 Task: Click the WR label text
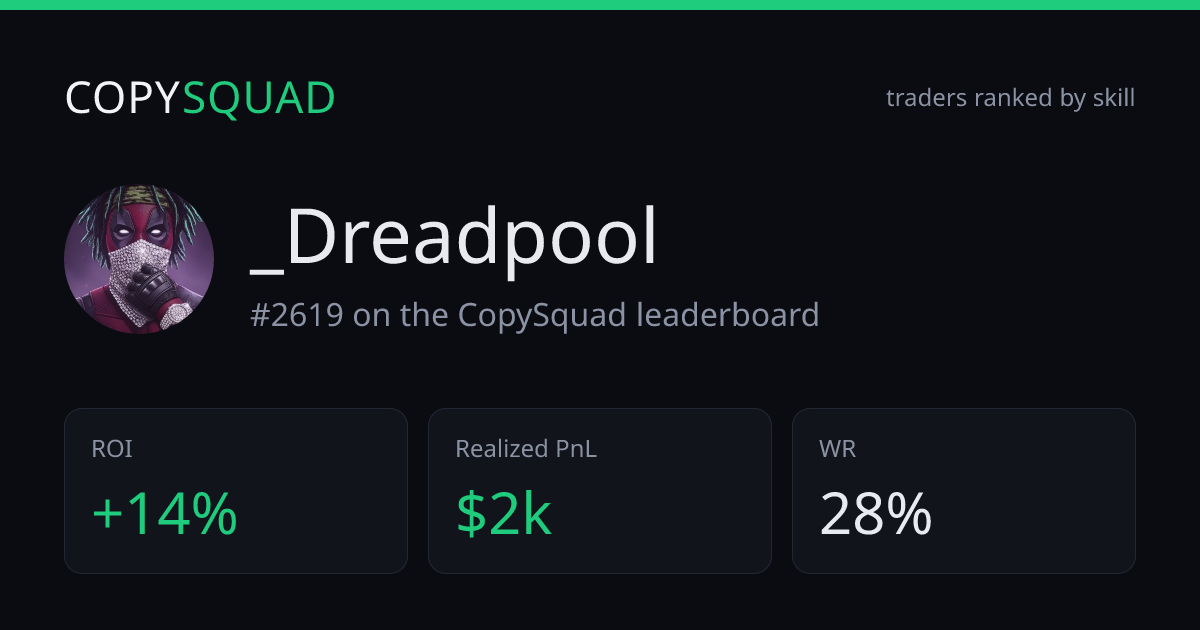[x=838, y=449]
